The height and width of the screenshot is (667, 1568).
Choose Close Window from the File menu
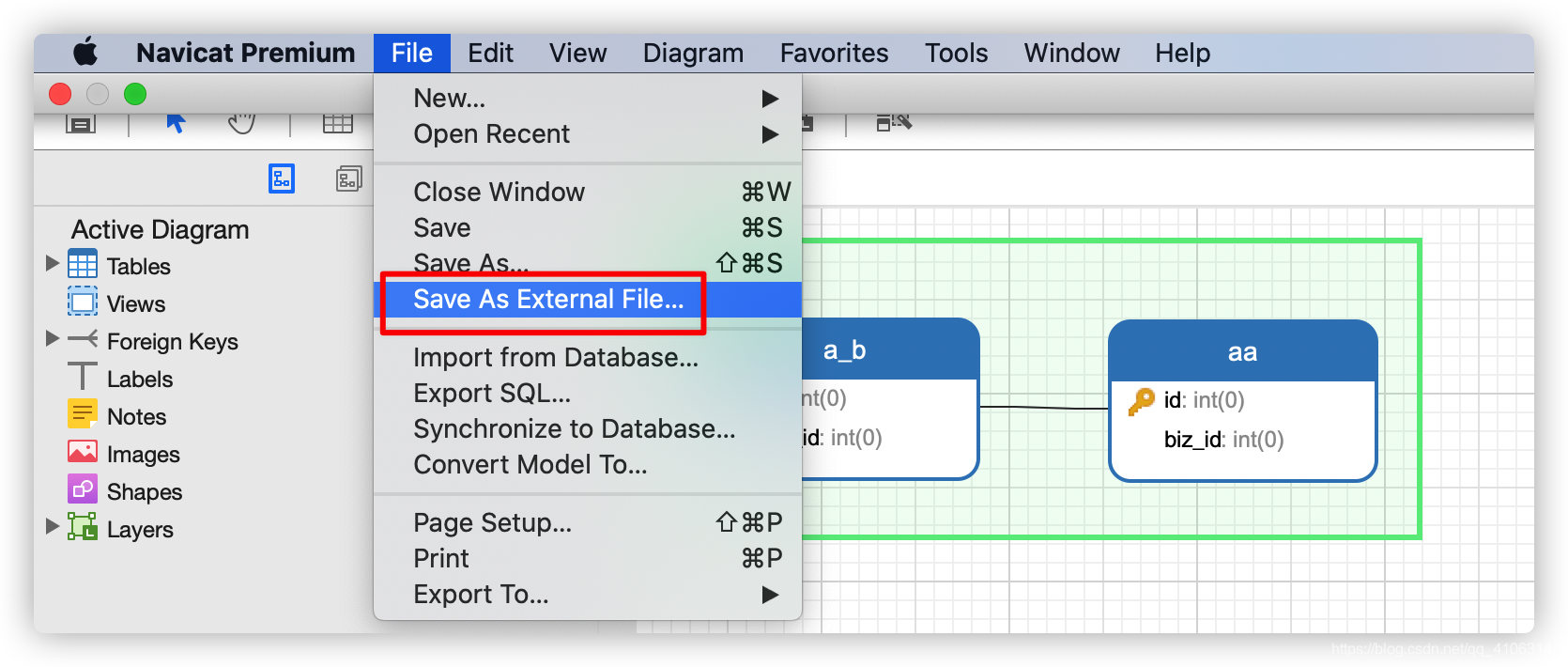click(x=588, y=192)
